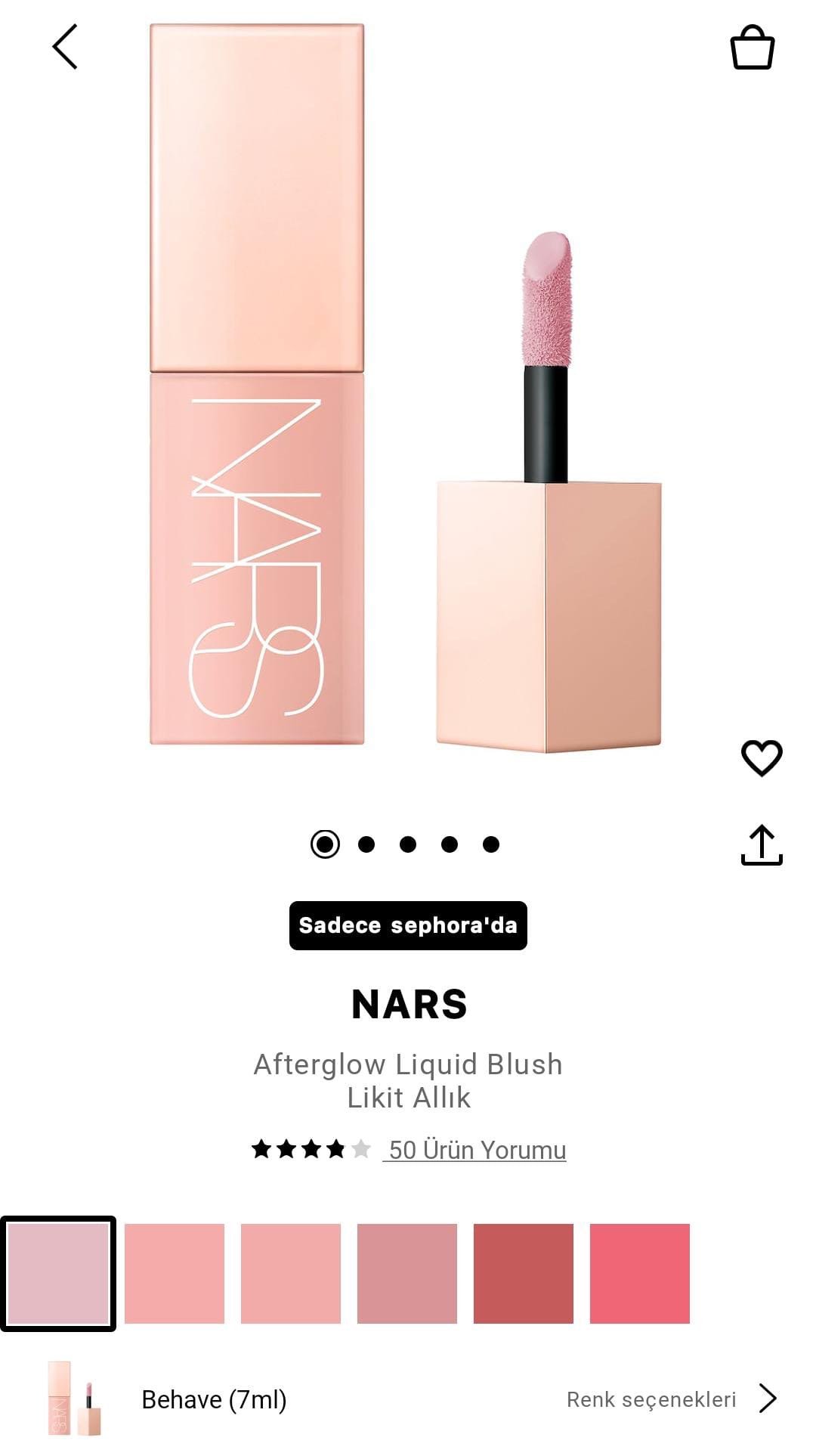The width and height of the screenshot is (816, 1456).
Task: Open Renk seçenekleri color options
Action: click(x=651, y=1399)
